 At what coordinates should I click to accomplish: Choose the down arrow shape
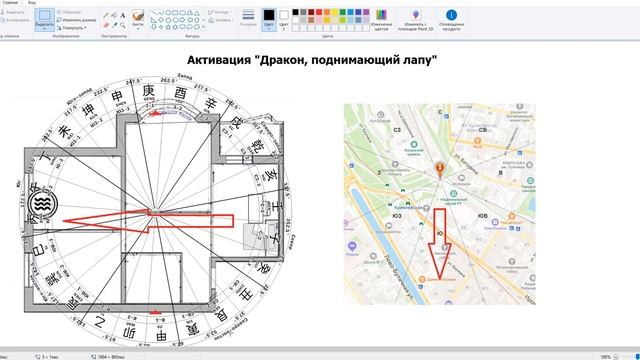coord(153,27)
